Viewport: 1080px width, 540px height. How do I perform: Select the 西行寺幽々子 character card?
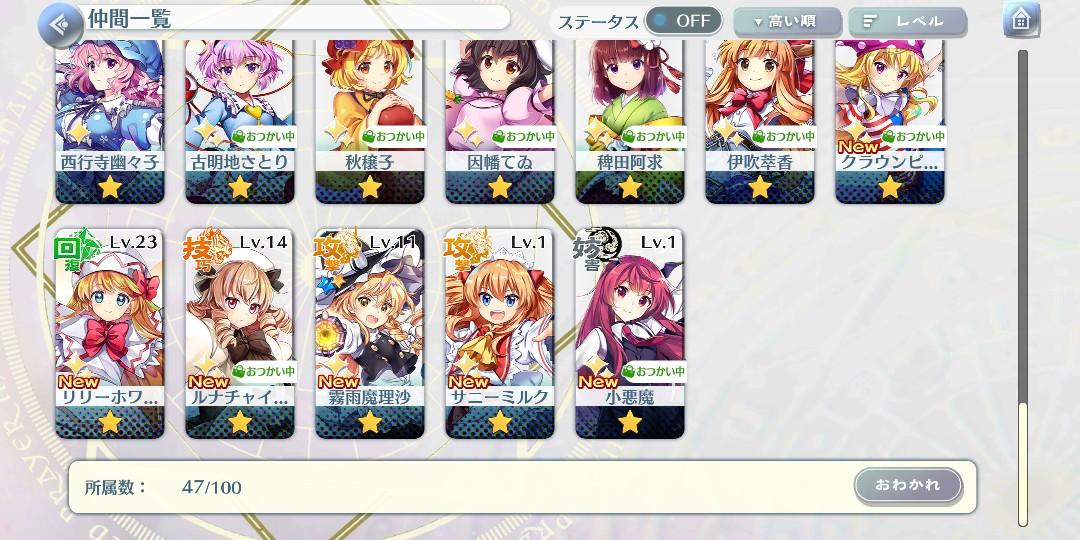coord(110,121)
